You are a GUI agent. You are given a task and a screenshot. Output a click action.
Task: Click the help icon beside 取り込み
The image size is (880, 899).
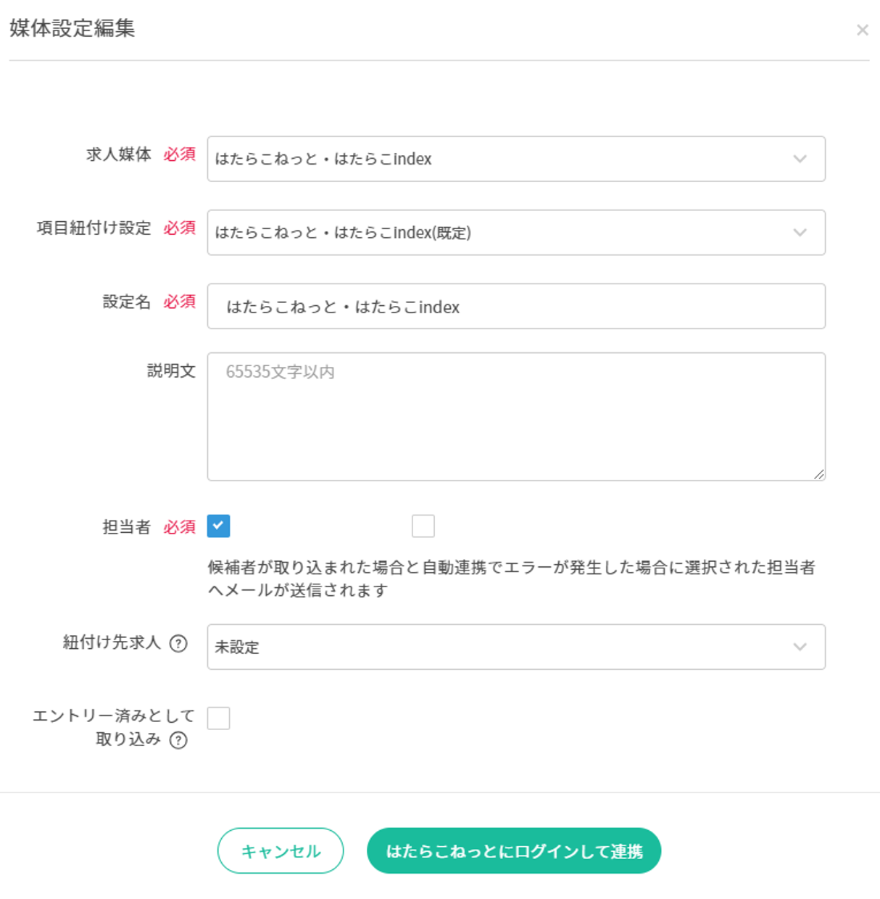[178, 741]
